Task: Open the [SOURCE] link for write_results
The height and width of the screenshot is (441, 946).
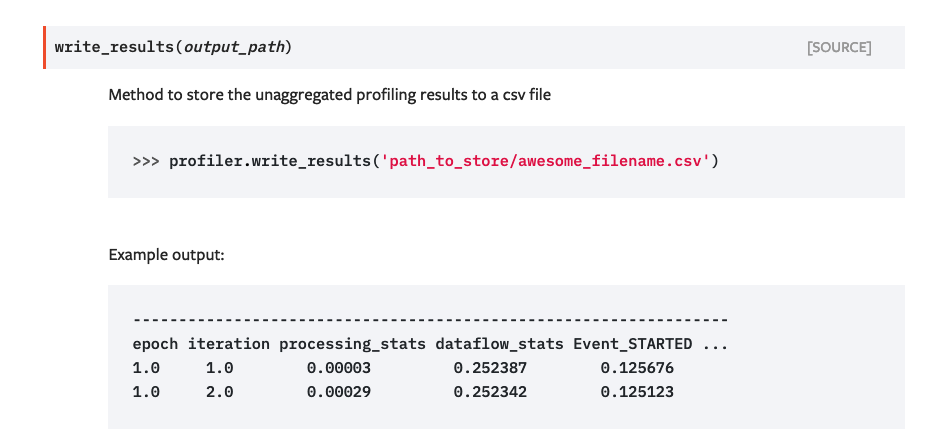Action: (x=839, y=48)
